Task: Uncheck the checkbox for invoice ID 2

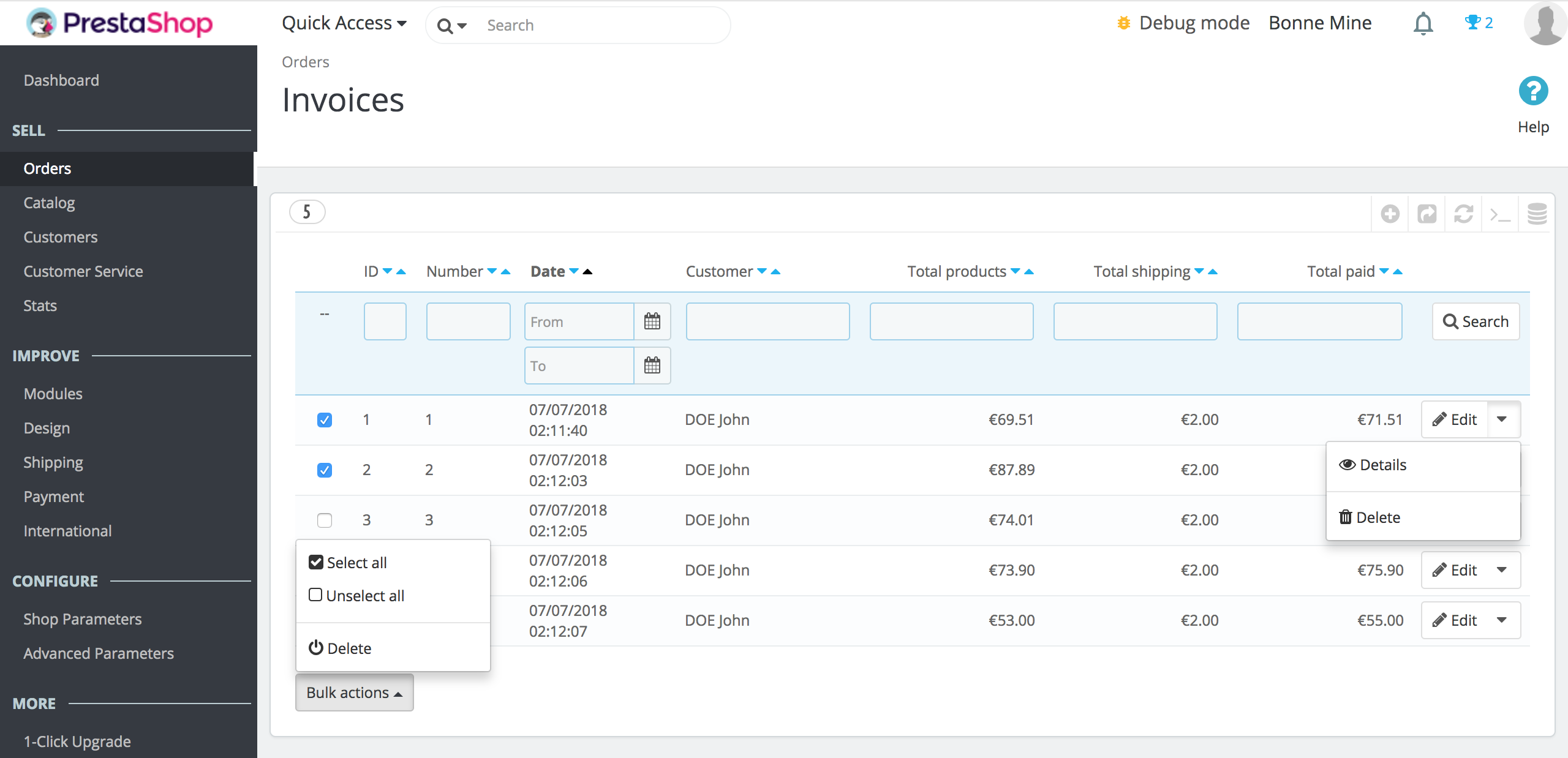Action: click(325, 470)
